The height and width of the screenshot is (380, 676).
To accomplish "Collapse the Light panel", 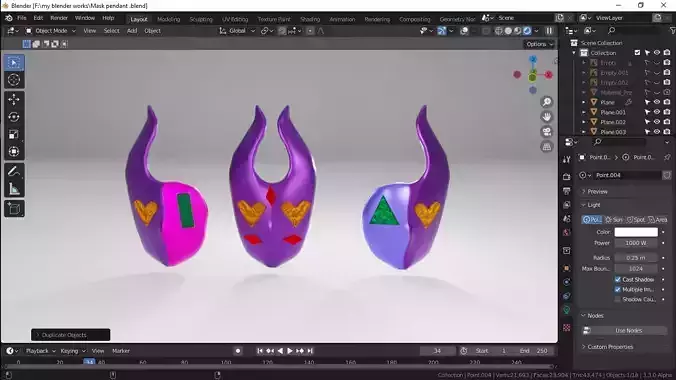I will (593, 205).
